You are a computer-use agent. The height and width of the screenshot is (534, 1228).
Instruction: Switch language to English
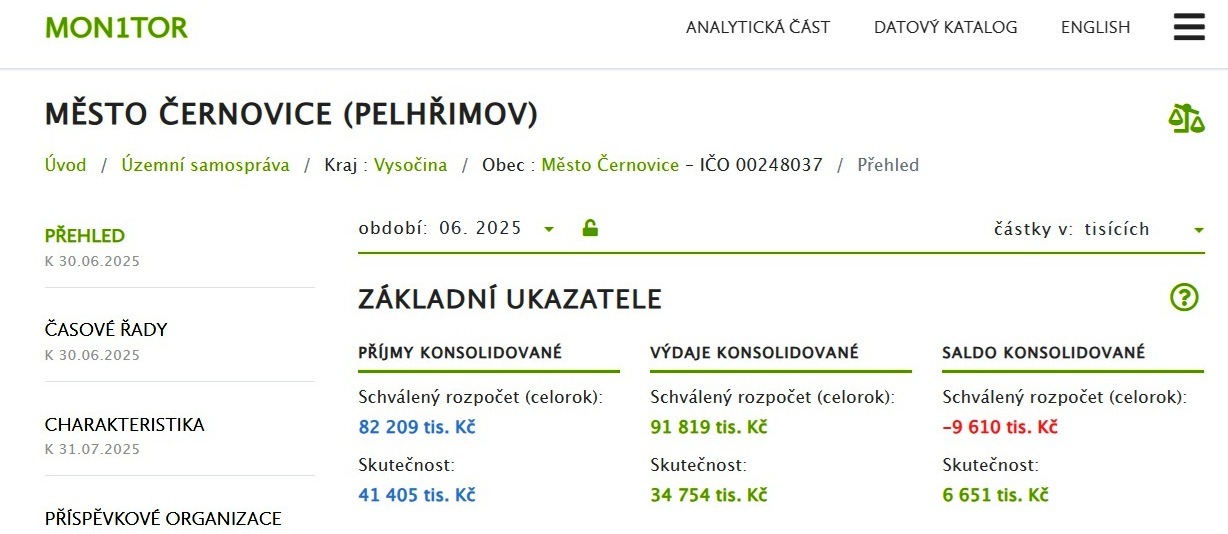(1095, 28)
